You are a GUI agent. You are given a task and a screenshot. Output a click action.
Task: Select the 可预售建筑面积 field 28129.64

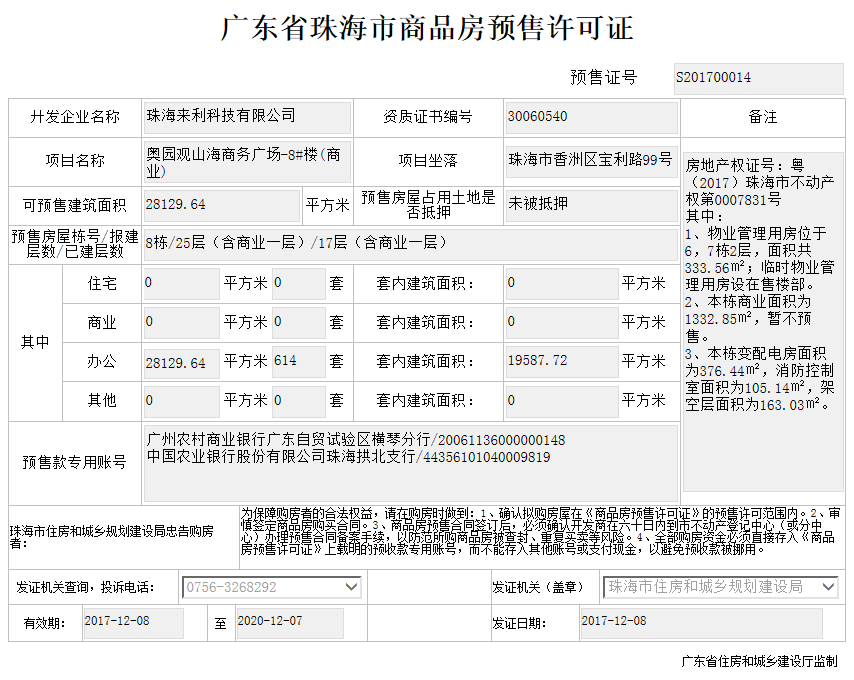click(221, 205)
